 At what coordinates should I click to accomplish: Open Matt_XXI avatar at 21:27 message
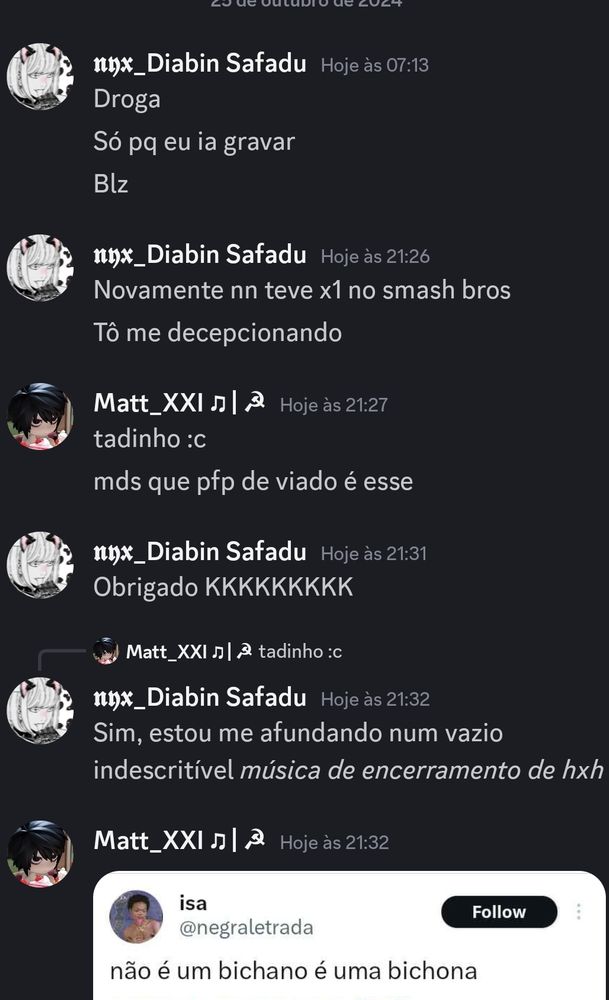[40, 416]
